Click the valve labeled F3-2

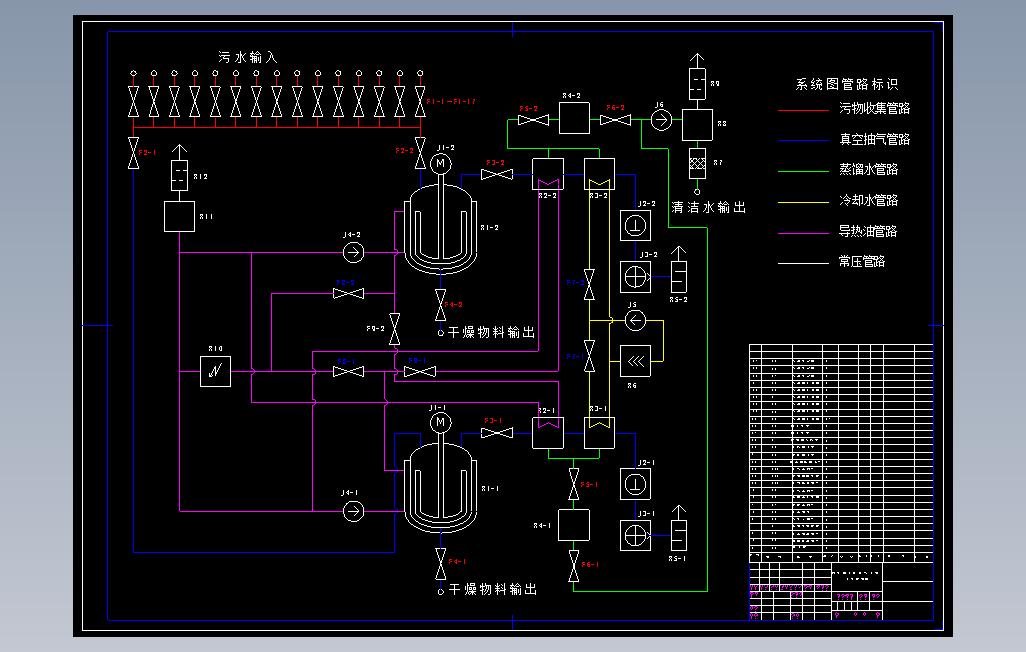point(497,174)
